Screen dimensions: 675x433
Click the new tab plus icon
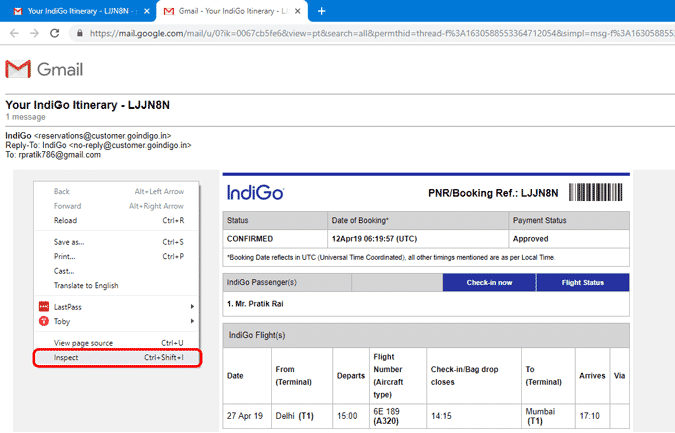point(321,10)
